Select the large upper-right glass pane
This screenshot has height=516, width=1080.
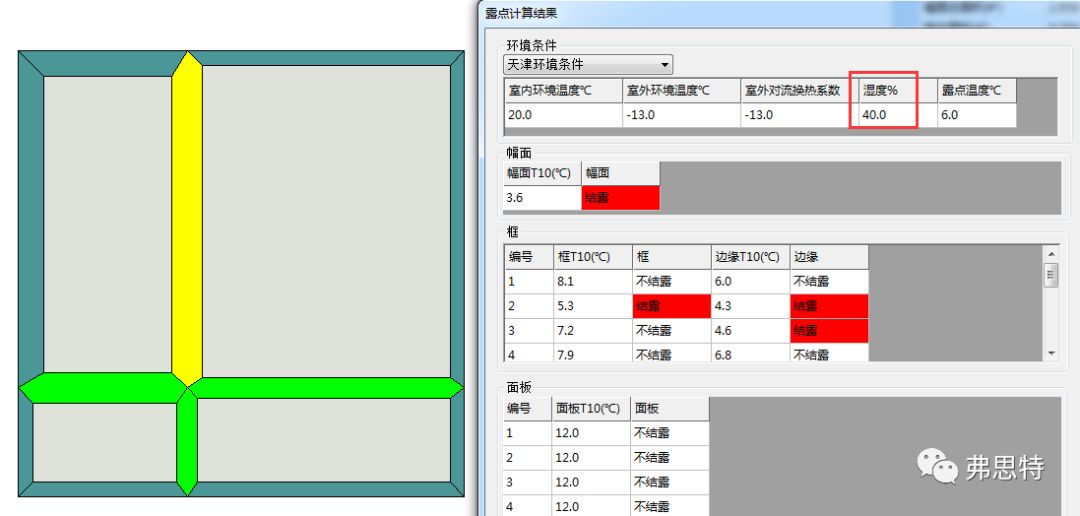point(326,220)
